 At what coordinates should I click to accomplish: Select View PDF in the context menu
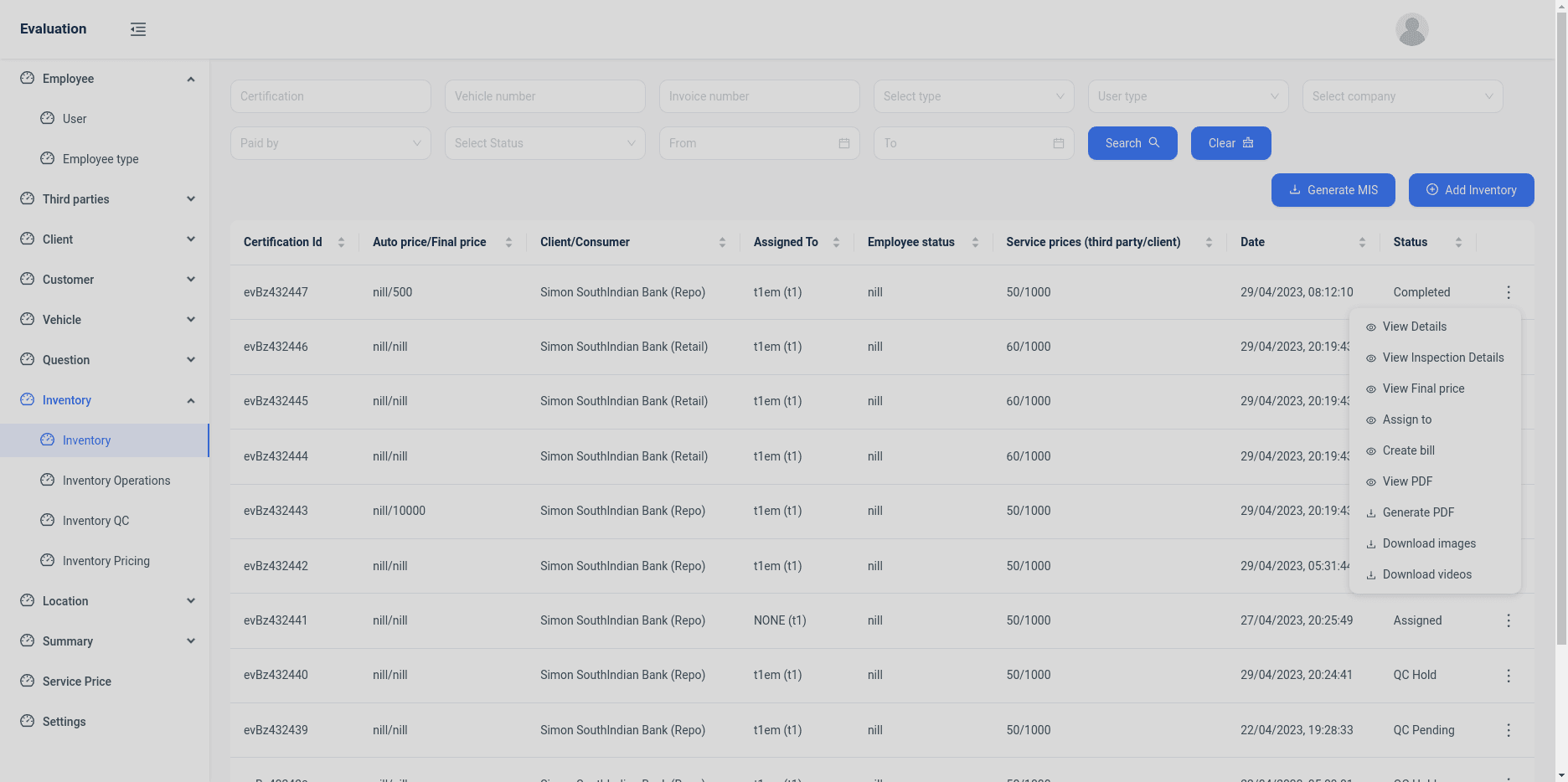tap(1435, 481)
